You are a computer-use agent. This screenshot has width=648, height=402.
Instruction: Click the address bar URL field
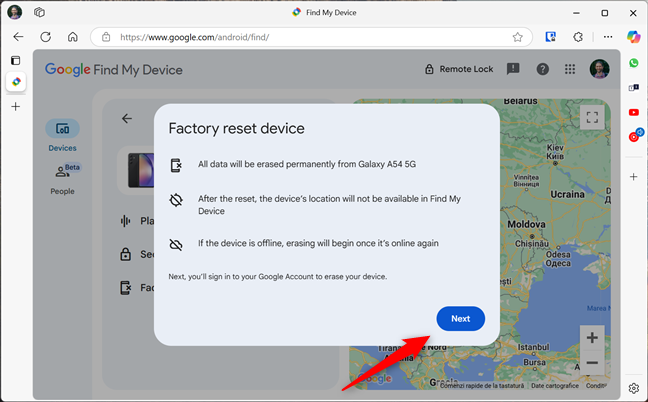click(311, 37)
